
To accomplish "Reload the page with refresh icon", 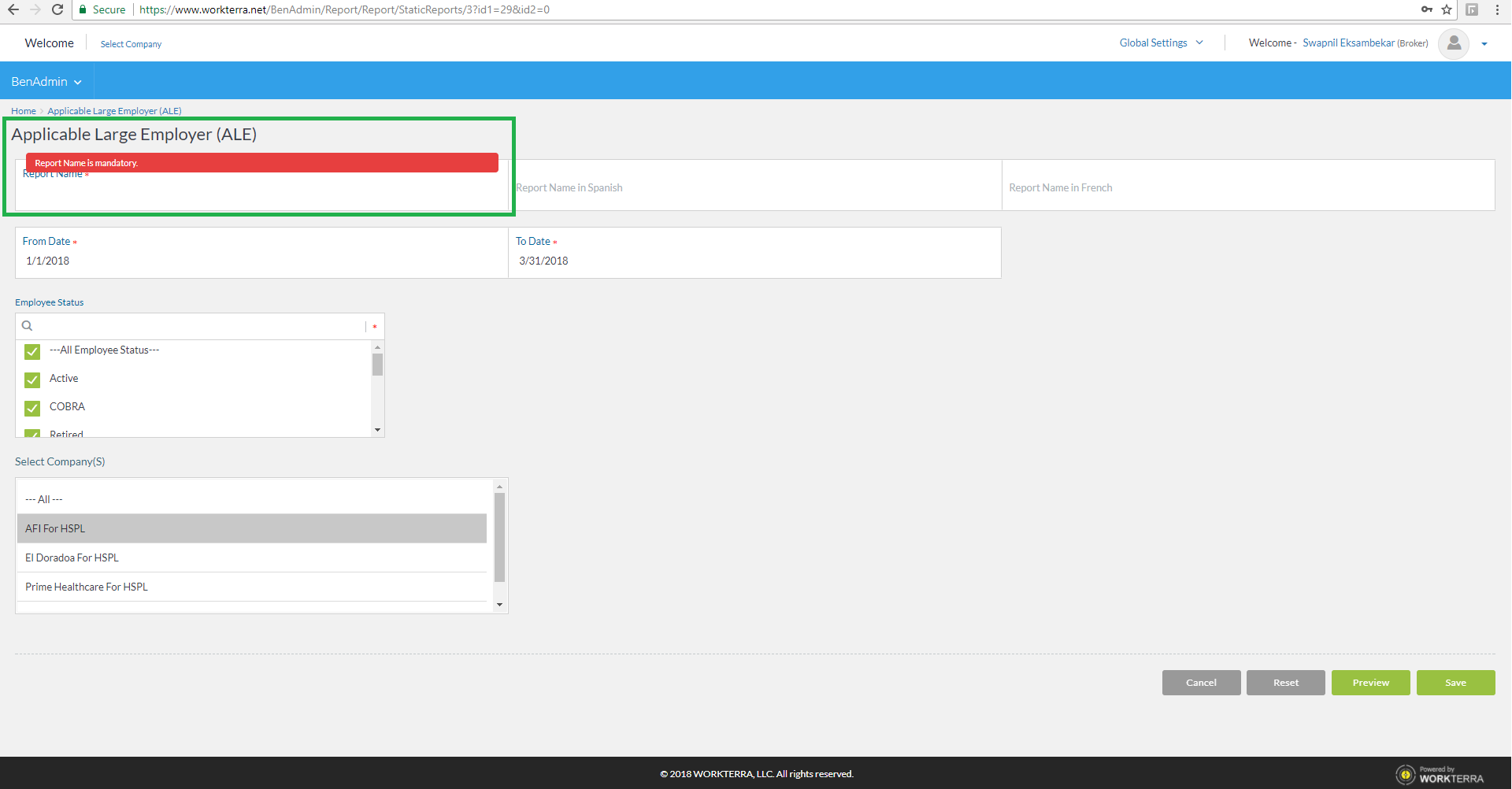I will (x=57, y=9).
